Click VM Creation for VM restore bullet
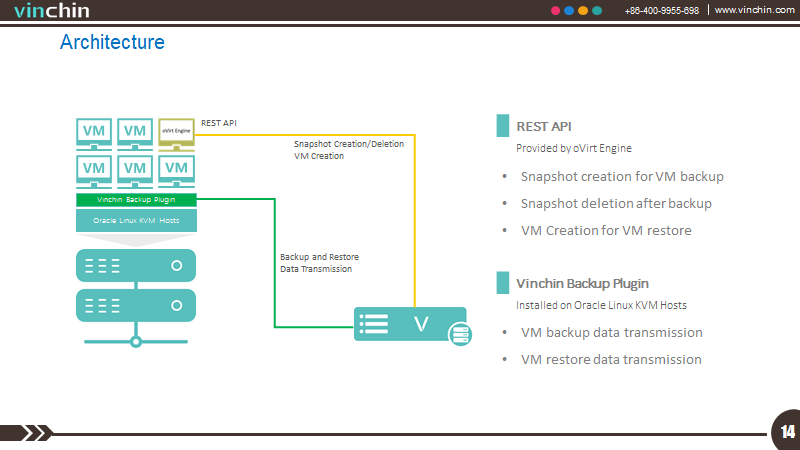 [x=606, y=231]
